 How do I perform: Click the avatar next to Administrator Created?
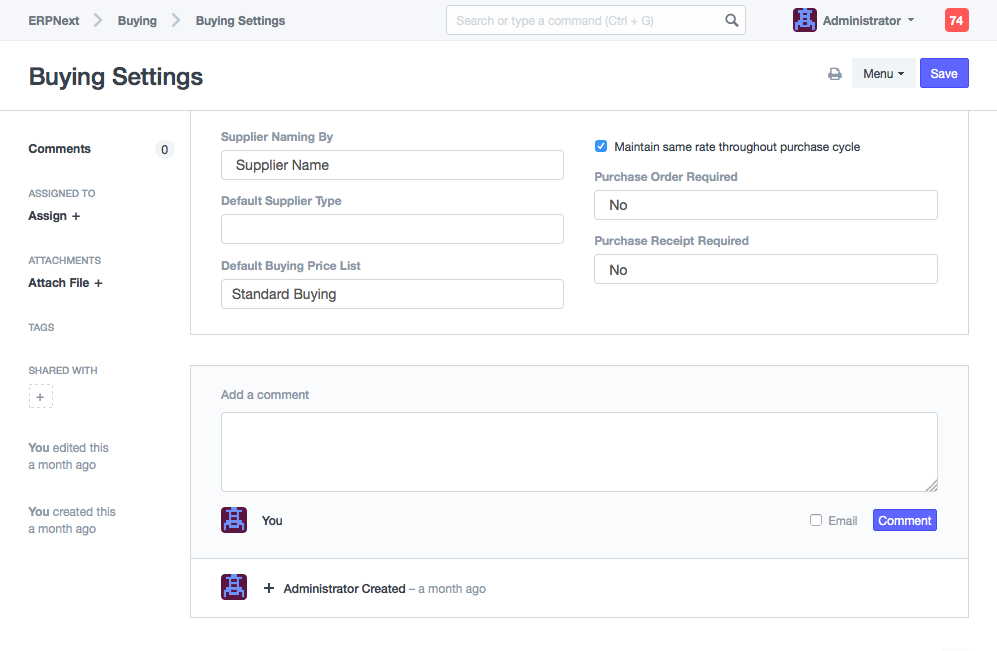[x=233, y=588]
